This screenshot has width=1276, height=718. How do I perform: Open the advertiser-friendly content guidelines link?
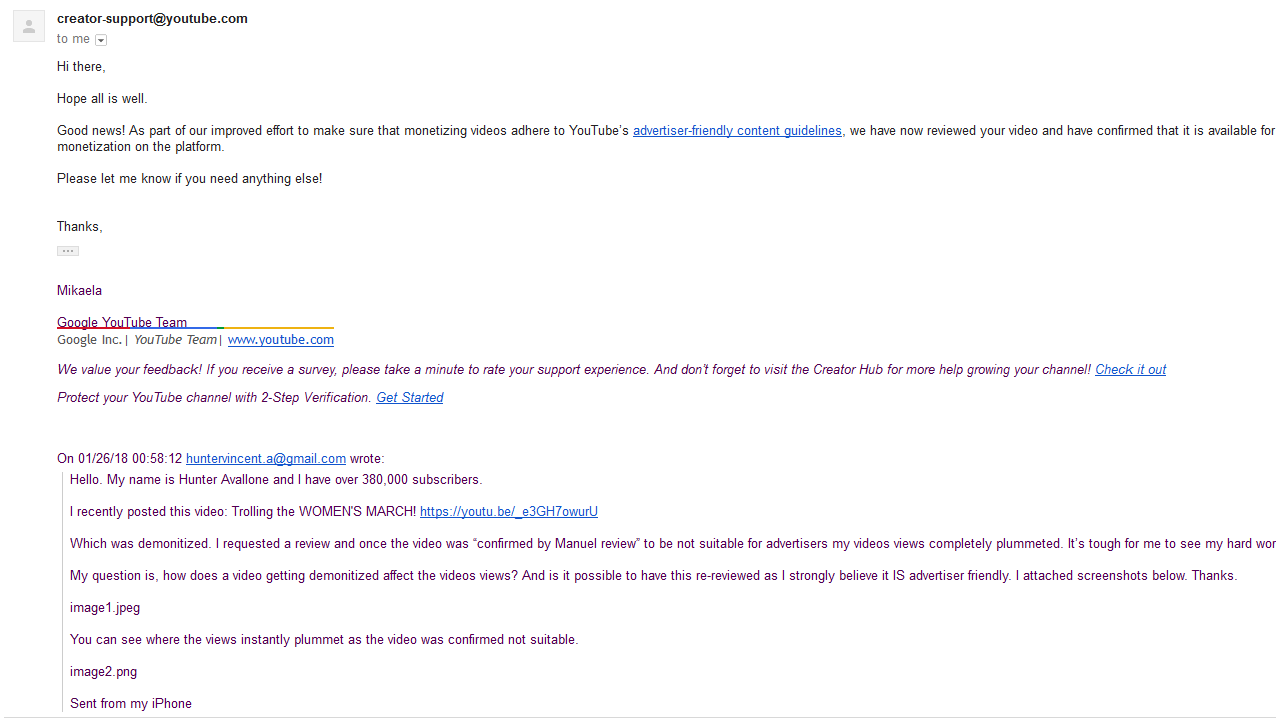(x=738, y=131)
